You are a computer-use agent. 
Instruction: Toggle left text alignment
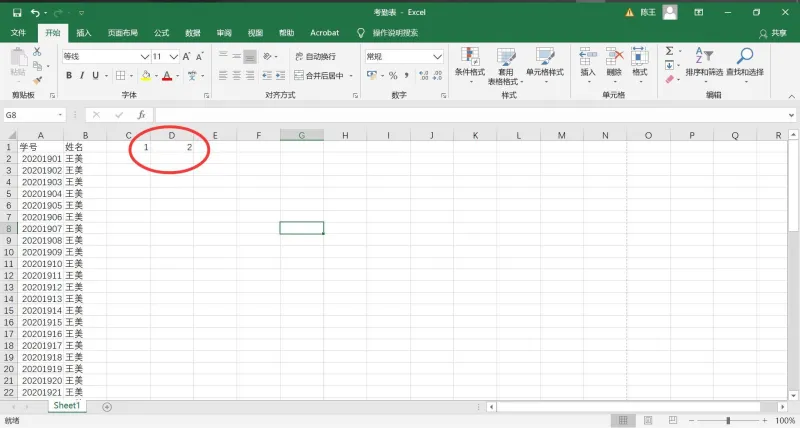(223, 75)
